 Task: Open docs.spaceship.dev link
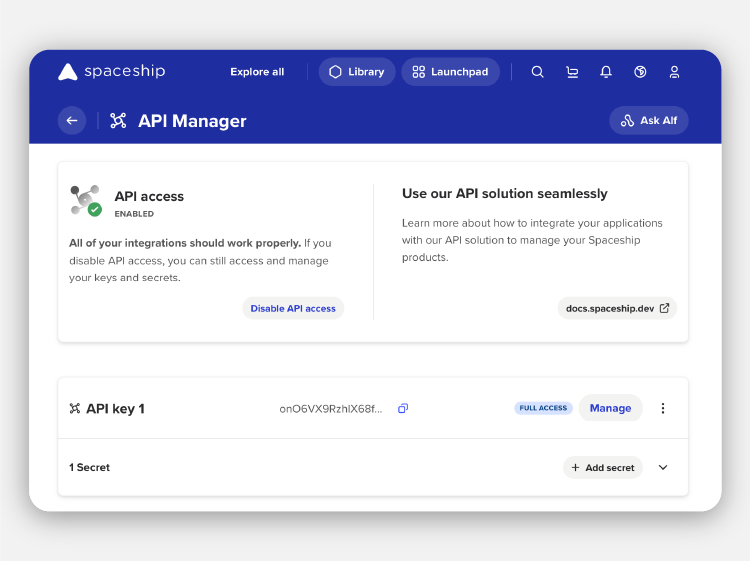coord(617,308)
